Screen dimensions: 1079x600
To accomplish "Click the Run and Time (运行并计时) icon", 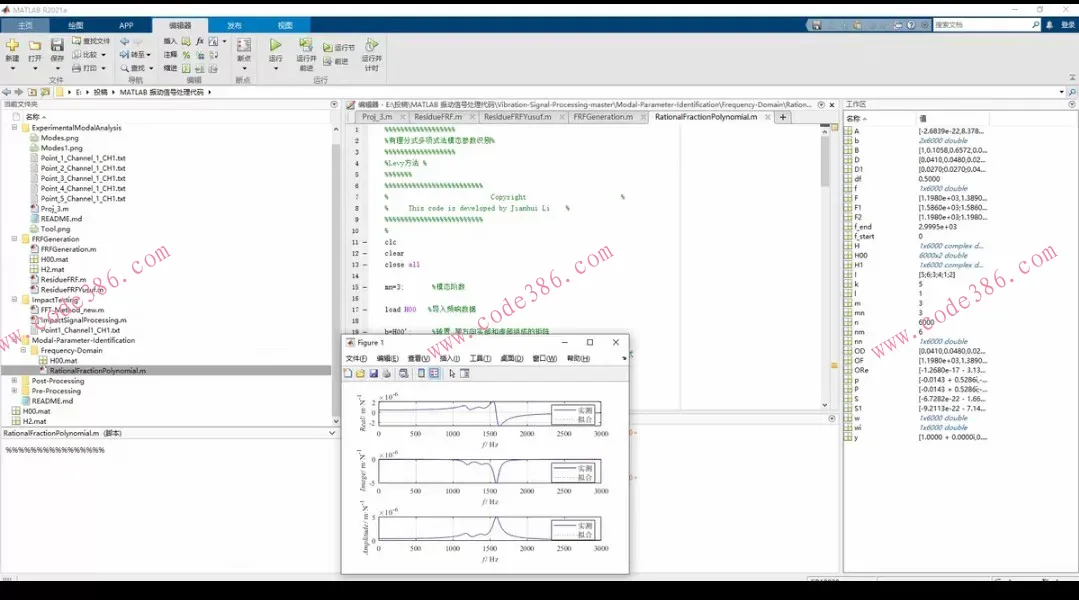I will pos(371,46).
